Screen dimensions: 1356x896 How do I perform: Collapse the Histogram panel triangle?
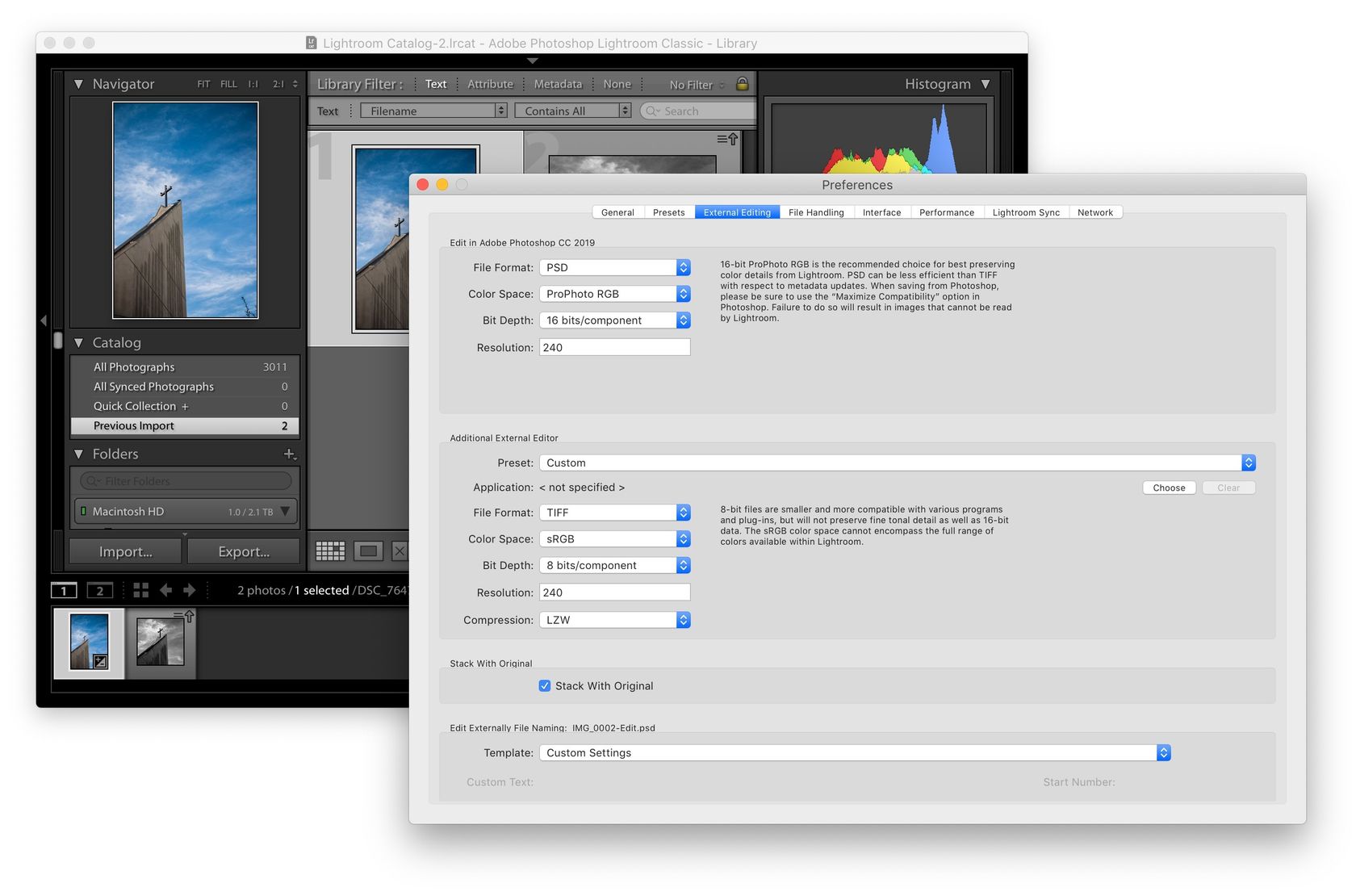click(986, 84)
